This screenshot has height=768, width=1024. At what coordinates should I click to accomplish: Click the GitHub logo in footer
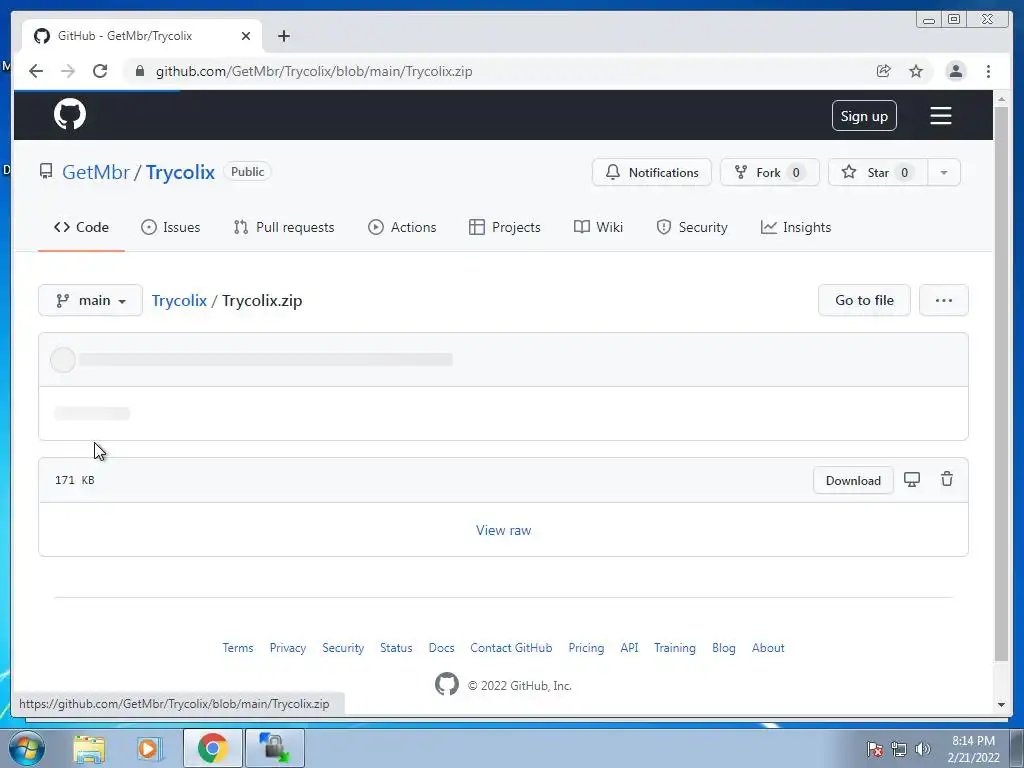coord(447,684)
